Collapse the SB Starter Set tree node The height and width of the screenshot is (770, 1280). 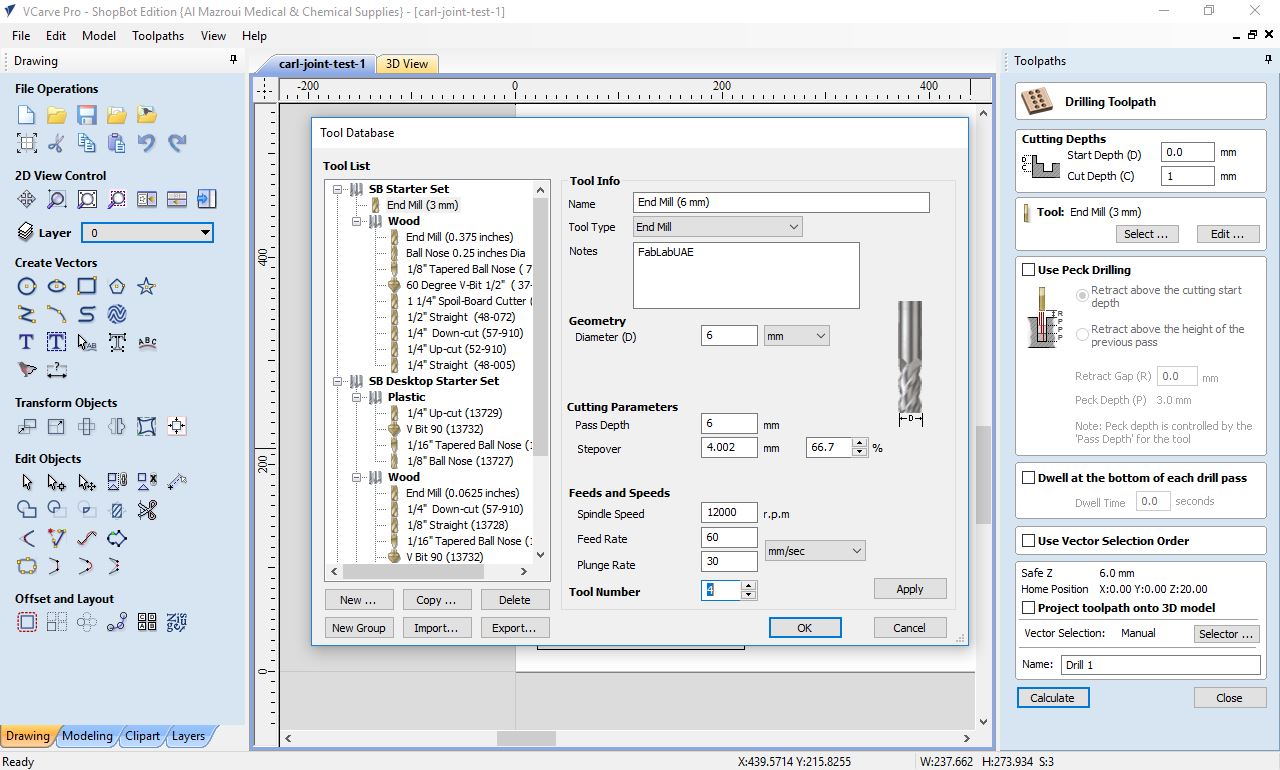coord(339,189)
